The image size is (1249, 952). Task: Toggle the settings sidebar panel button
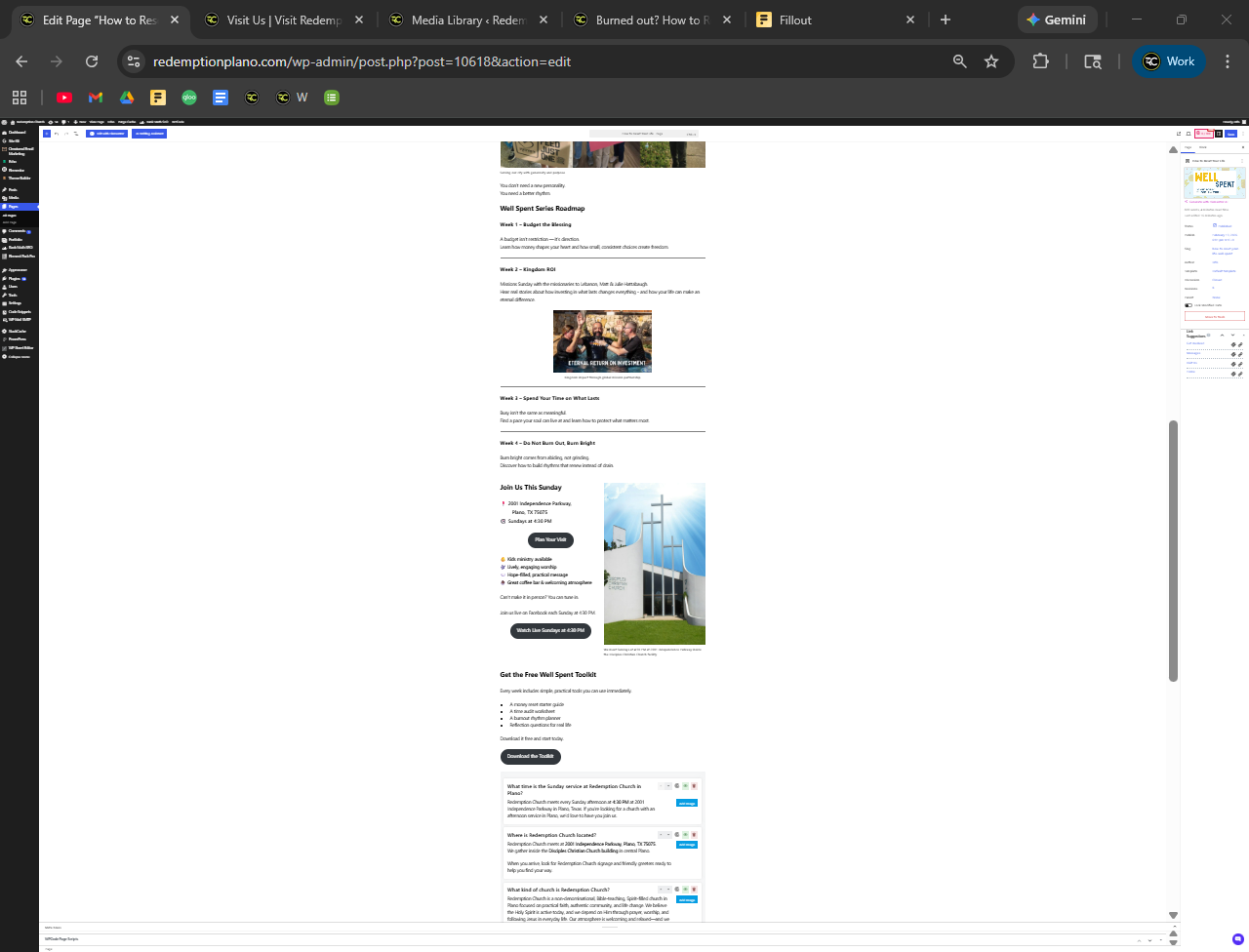click(x=1219, y=134)
